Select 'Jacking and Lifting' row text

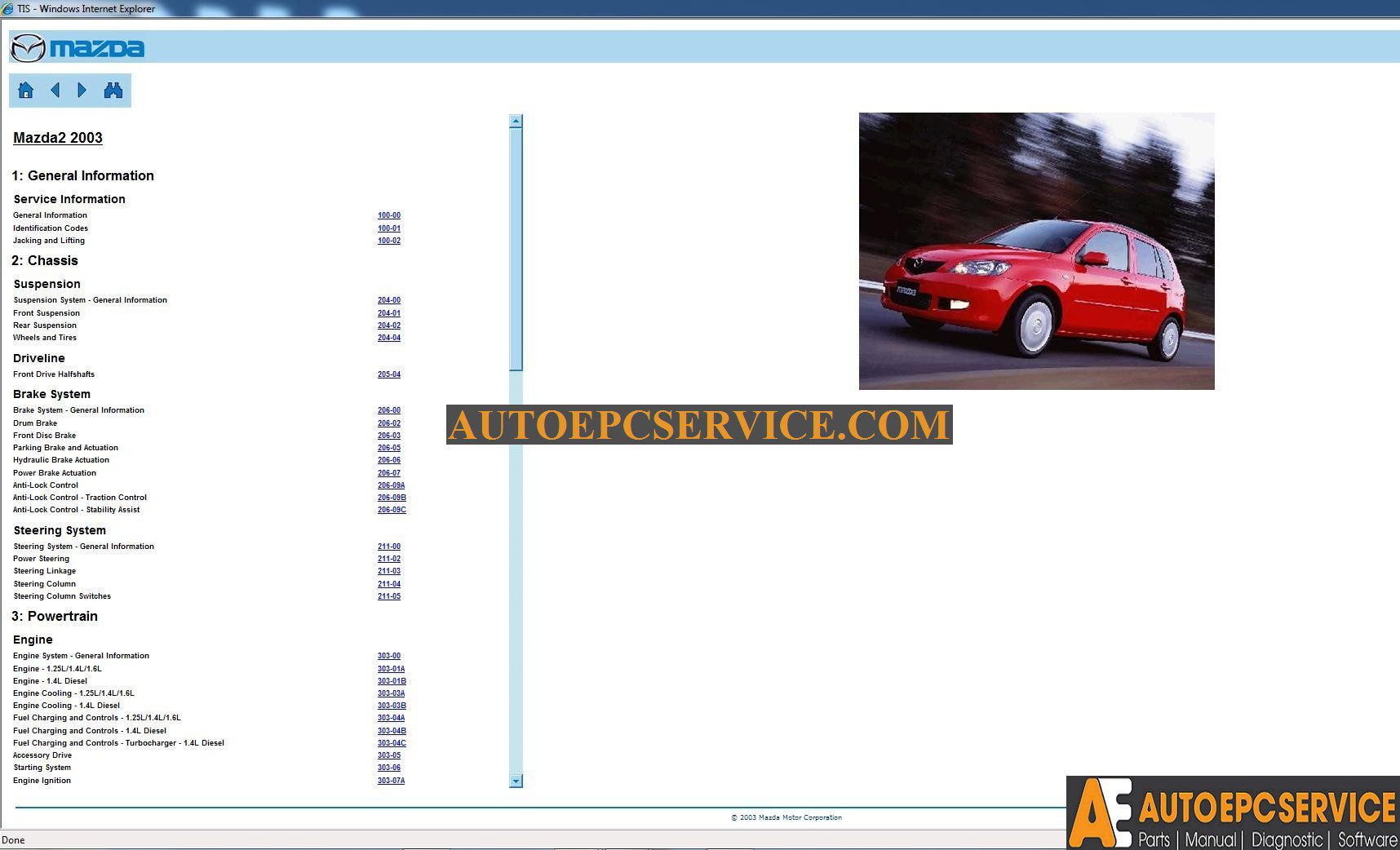pyautogui.click(x=49, y=241)
